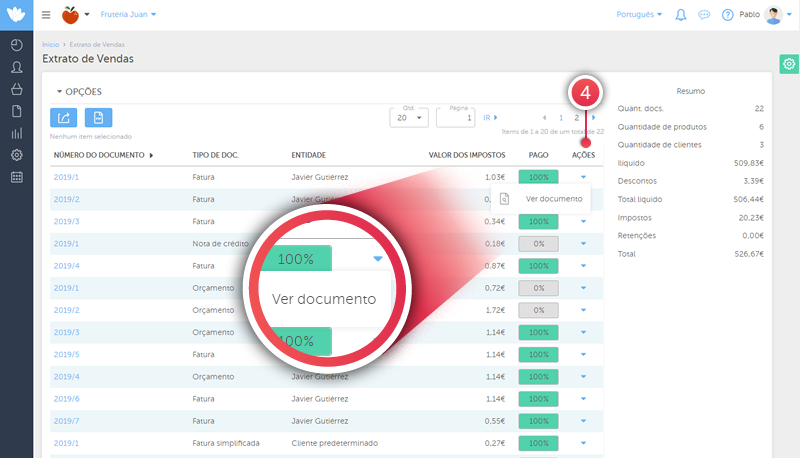Click the blue PDF document button

[98, 118]
